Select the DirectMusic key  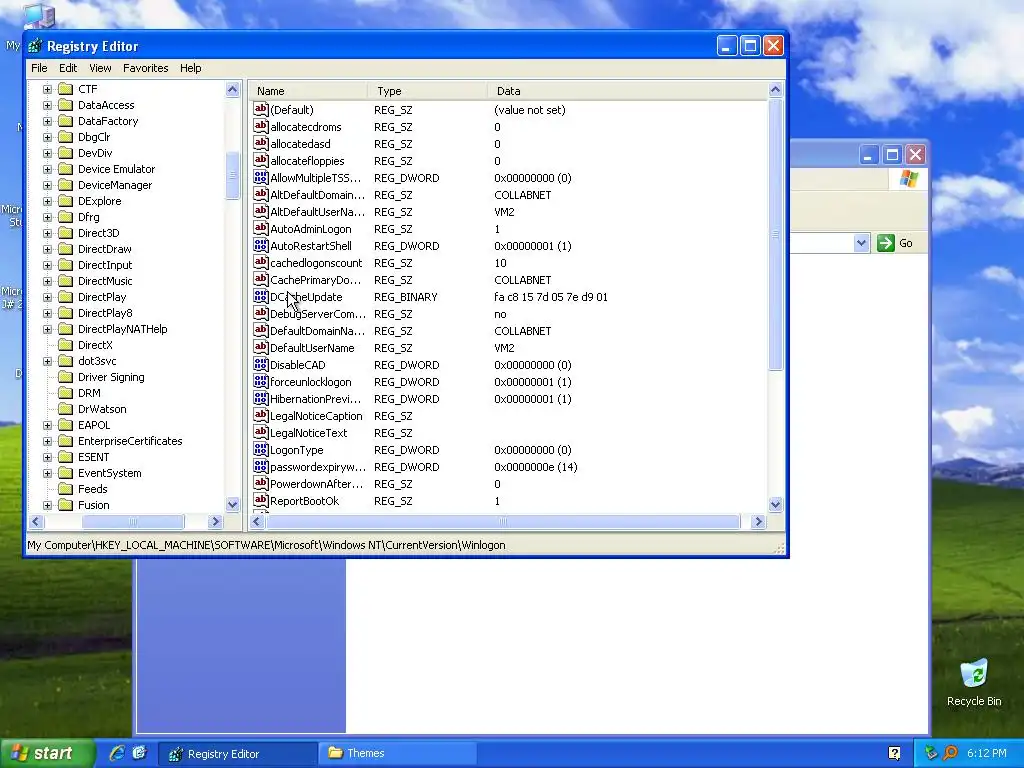click(x=105, y=281)
